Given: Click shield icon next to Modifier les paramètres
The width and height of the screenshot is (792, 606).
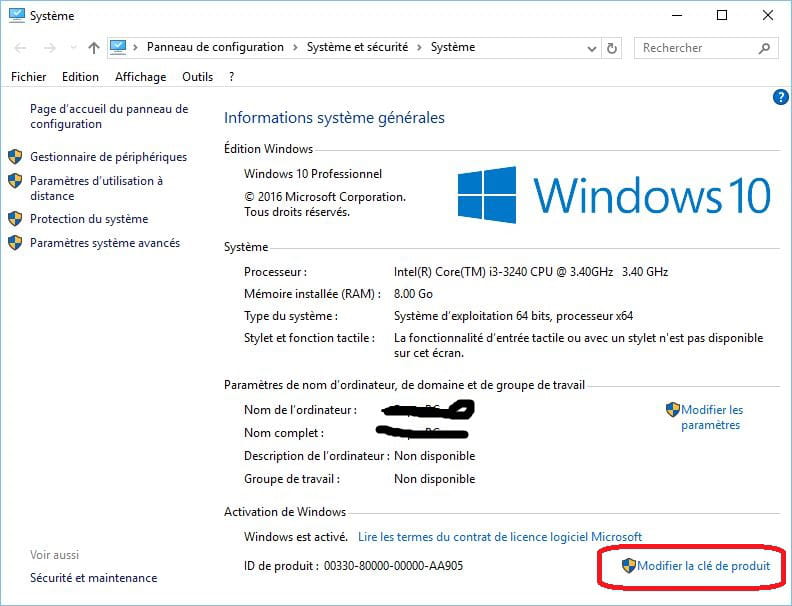Looking at the screenshot, I should click(x=673, y=410).
